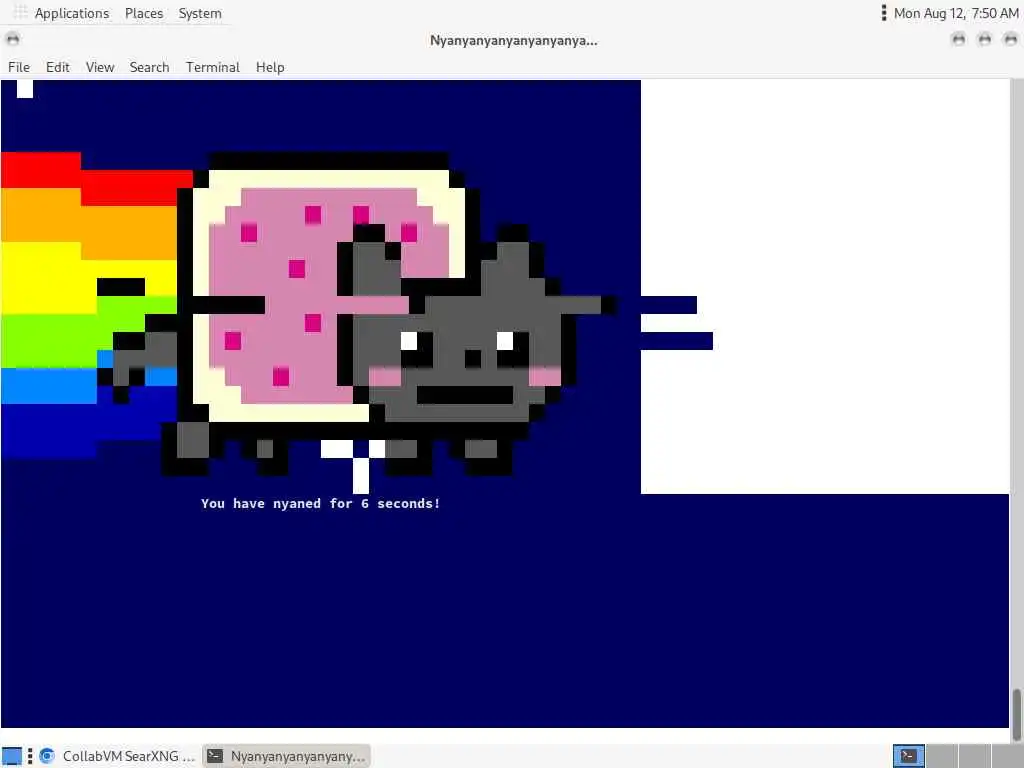This screenshot has width=1024, height=768.
Task: Click the terminal icon on Nyanyanyan taskbar button
Action: (215, 756)
